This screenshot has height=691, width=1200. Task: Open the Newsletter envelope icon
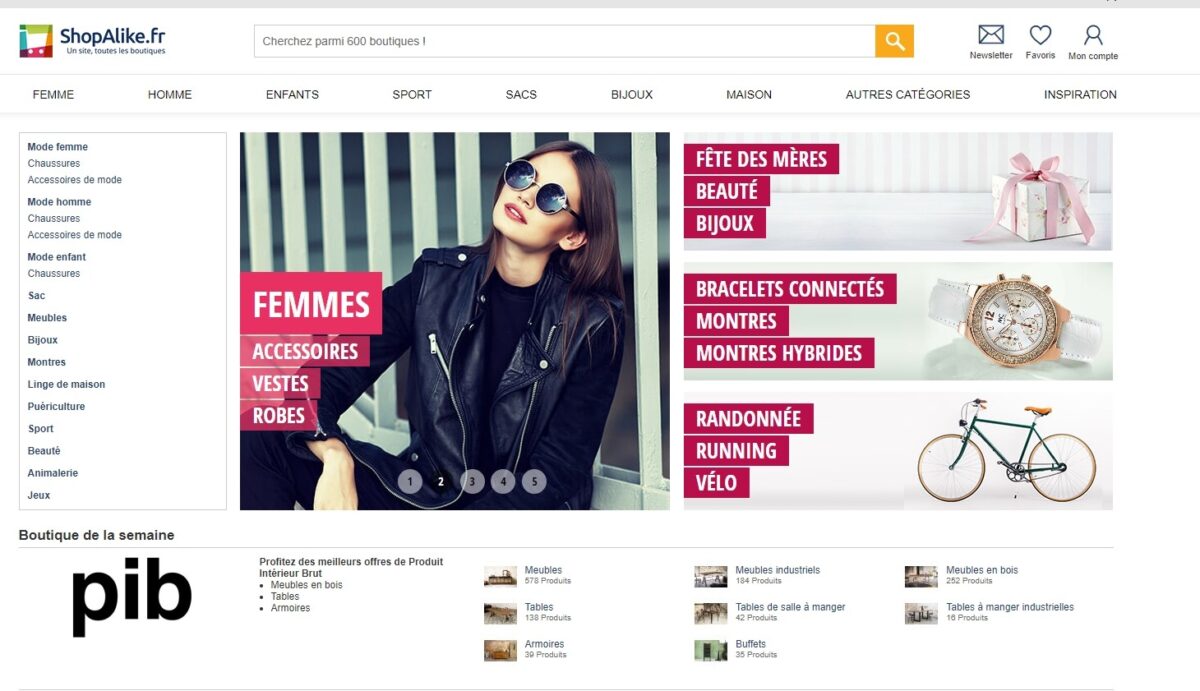(990, 35)
